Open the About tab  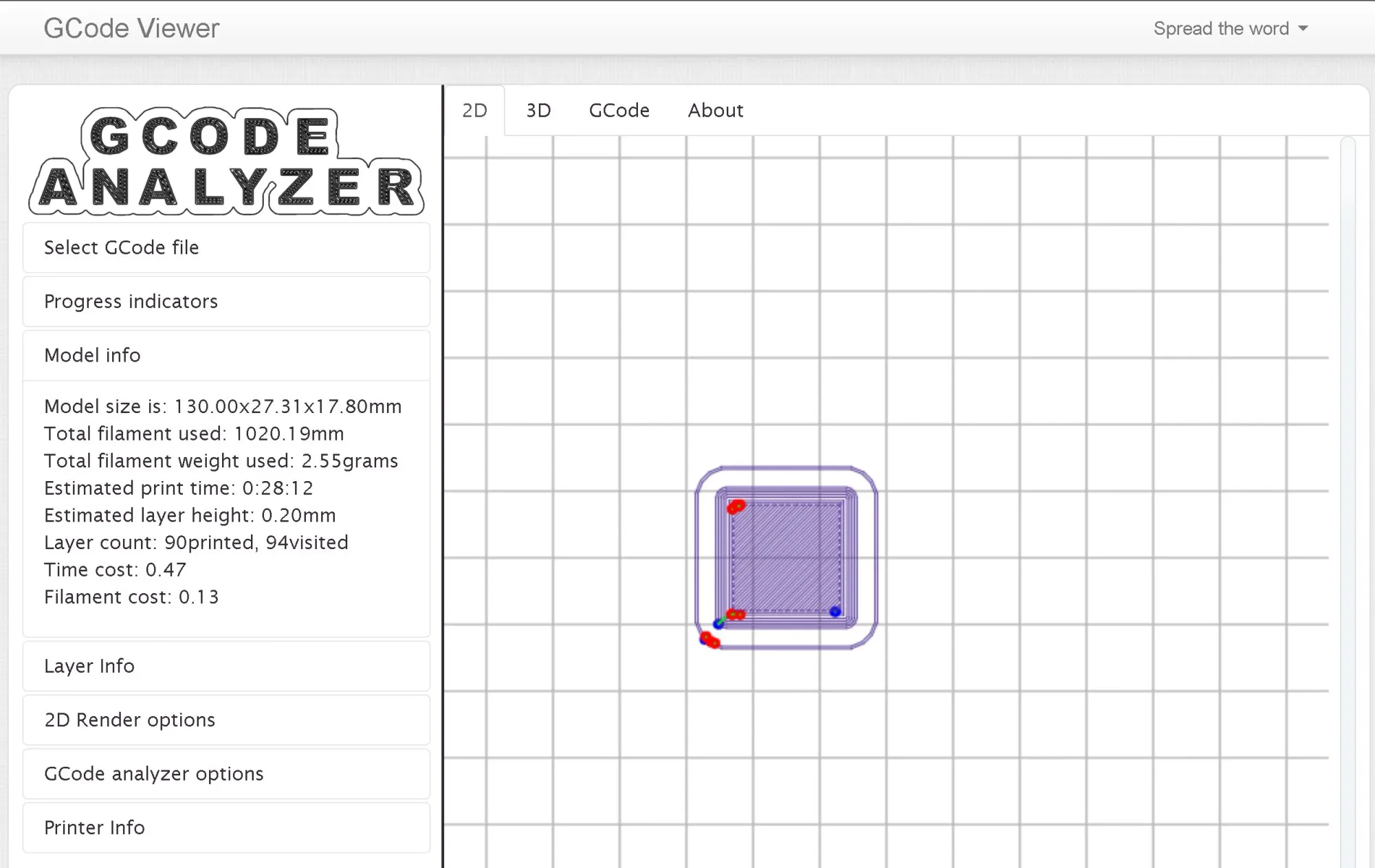715,110
